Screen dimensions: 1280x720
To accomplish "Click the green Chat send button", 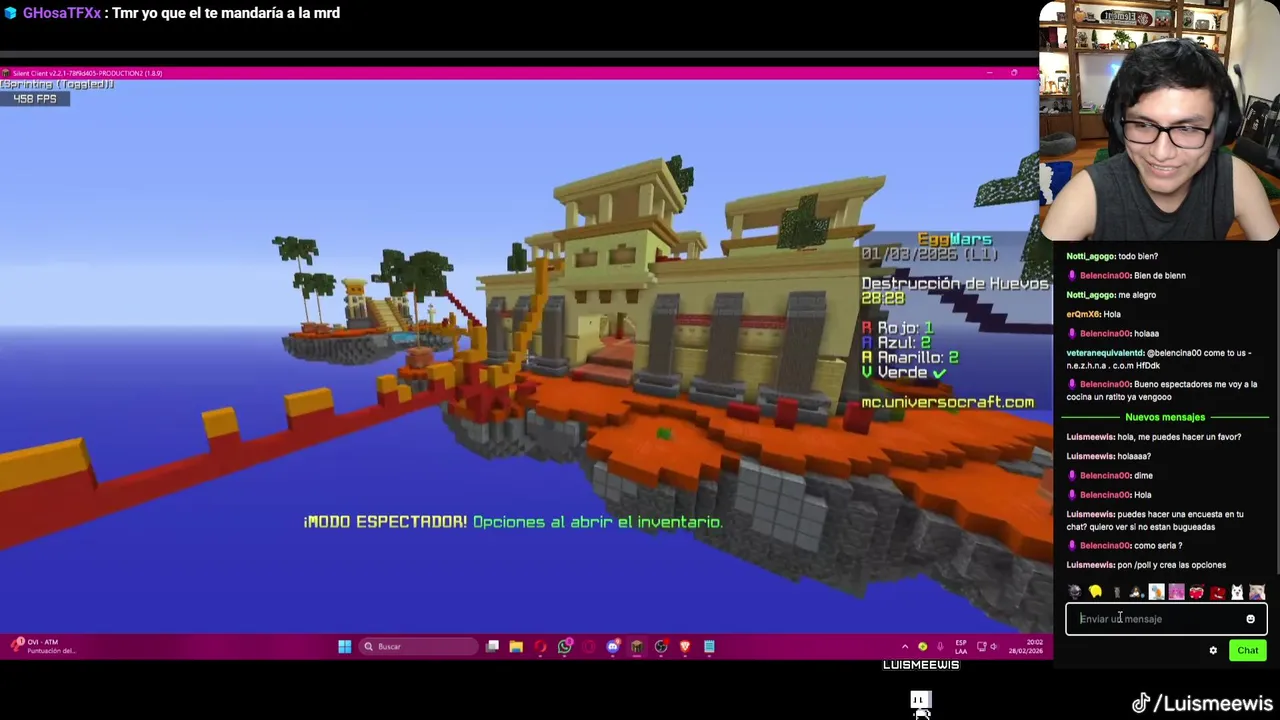I will click(x=1247, y=650).
